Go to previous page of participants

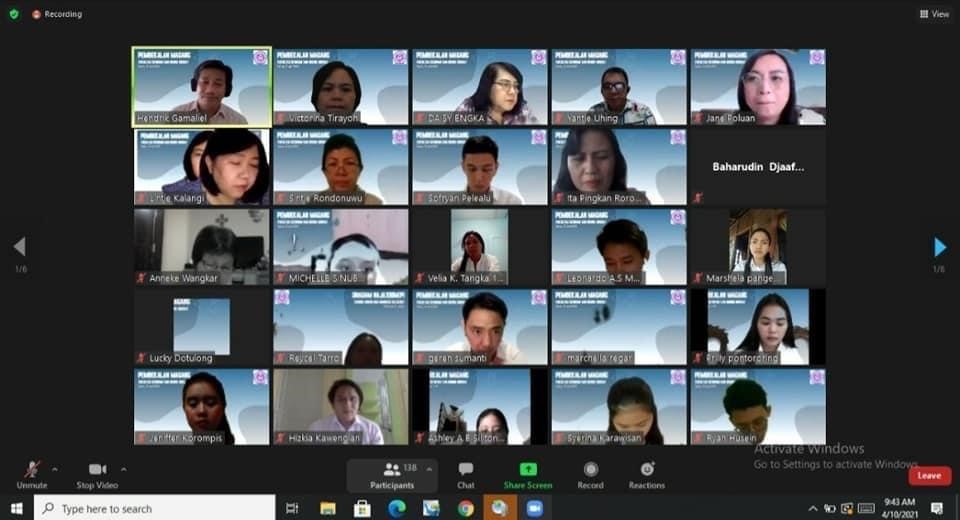19,247
